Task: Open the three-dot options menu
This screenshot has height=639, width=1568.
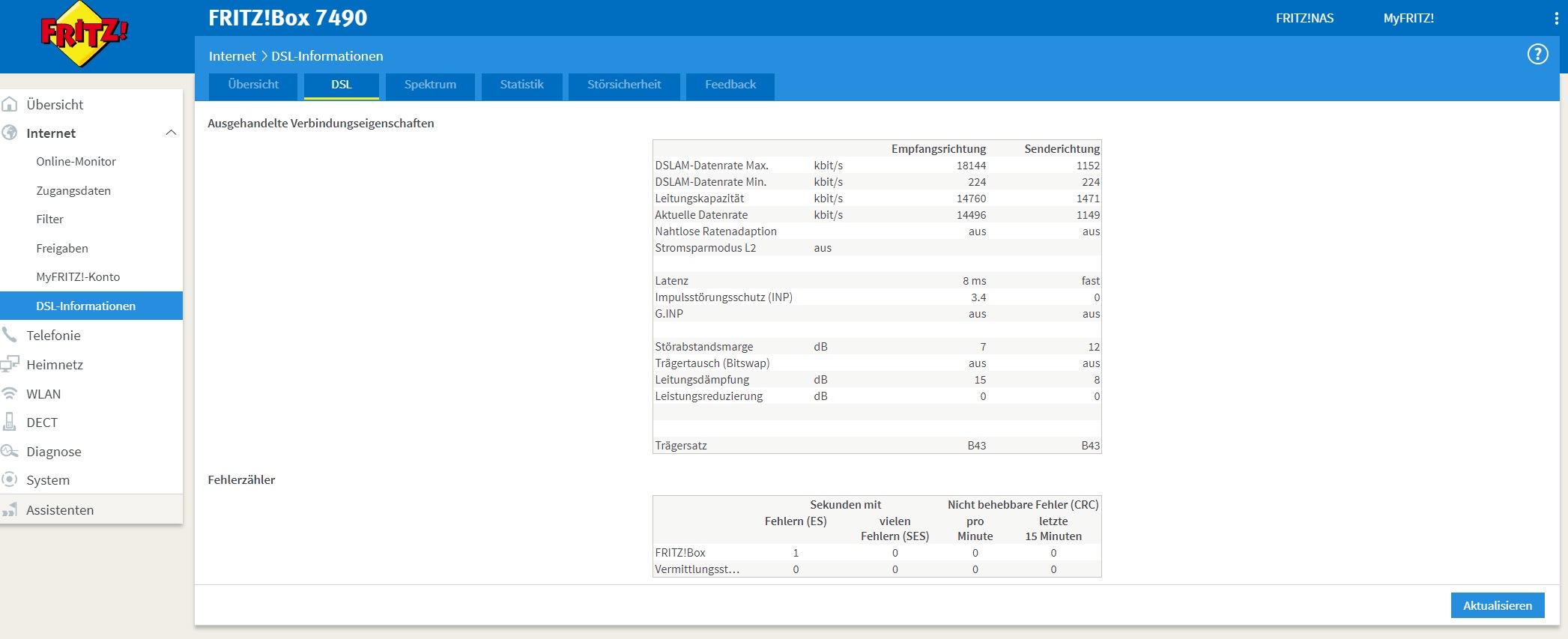Action: 1556,19
